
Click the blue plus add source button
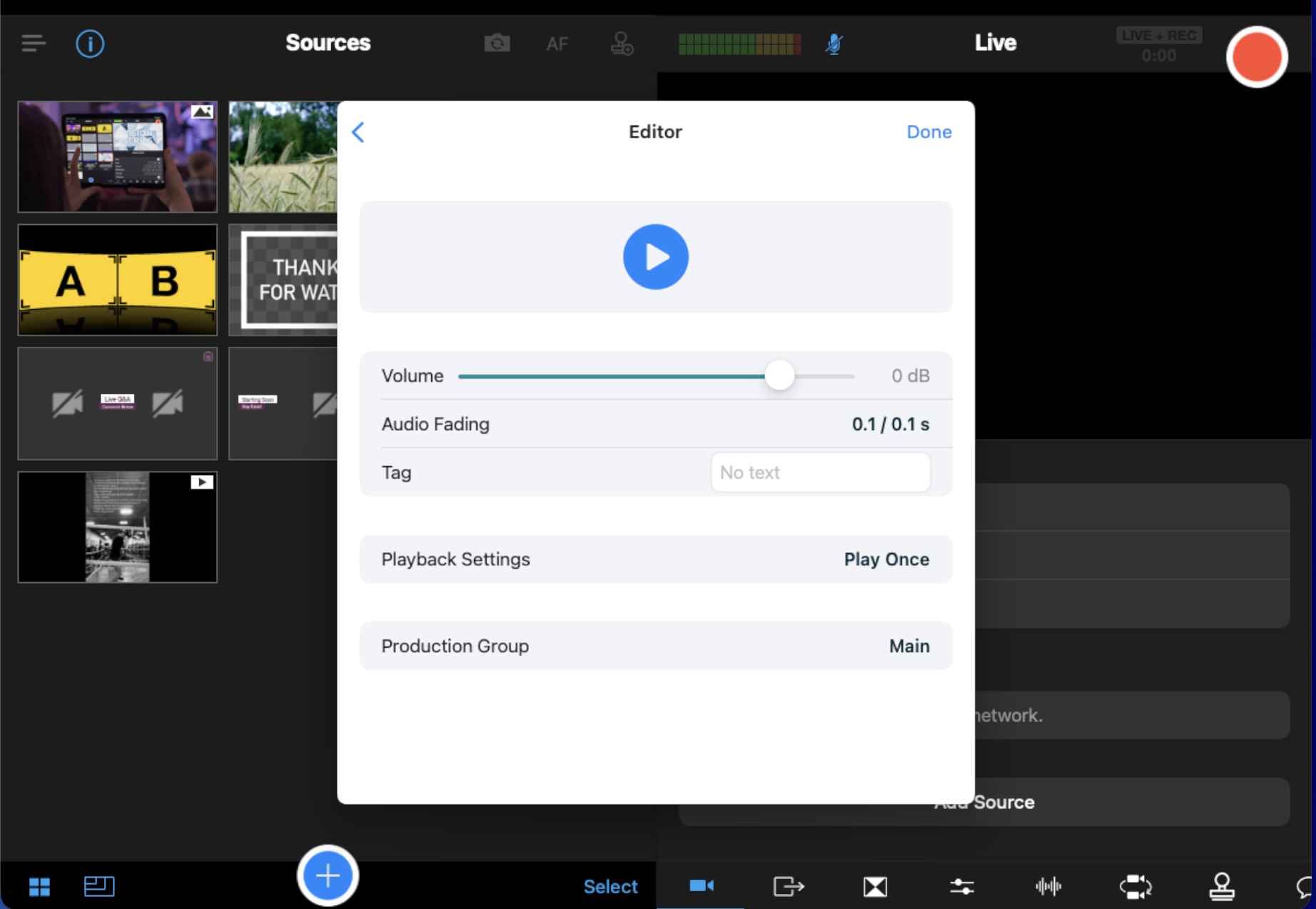click(328, 875)
